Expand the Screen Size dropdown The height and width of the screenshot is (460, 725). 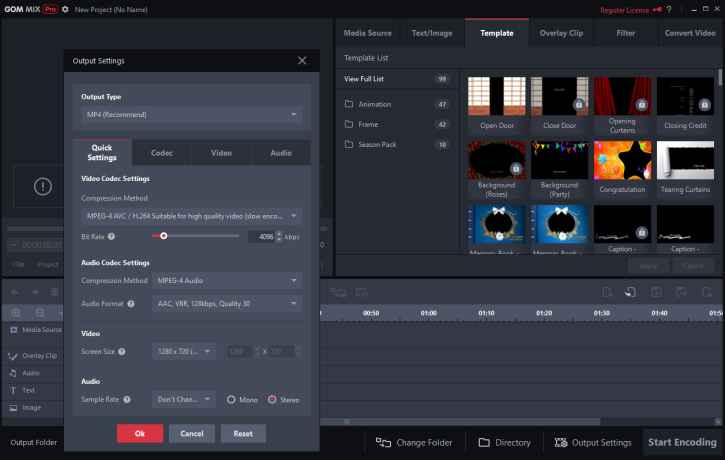(x=183, y=351)
